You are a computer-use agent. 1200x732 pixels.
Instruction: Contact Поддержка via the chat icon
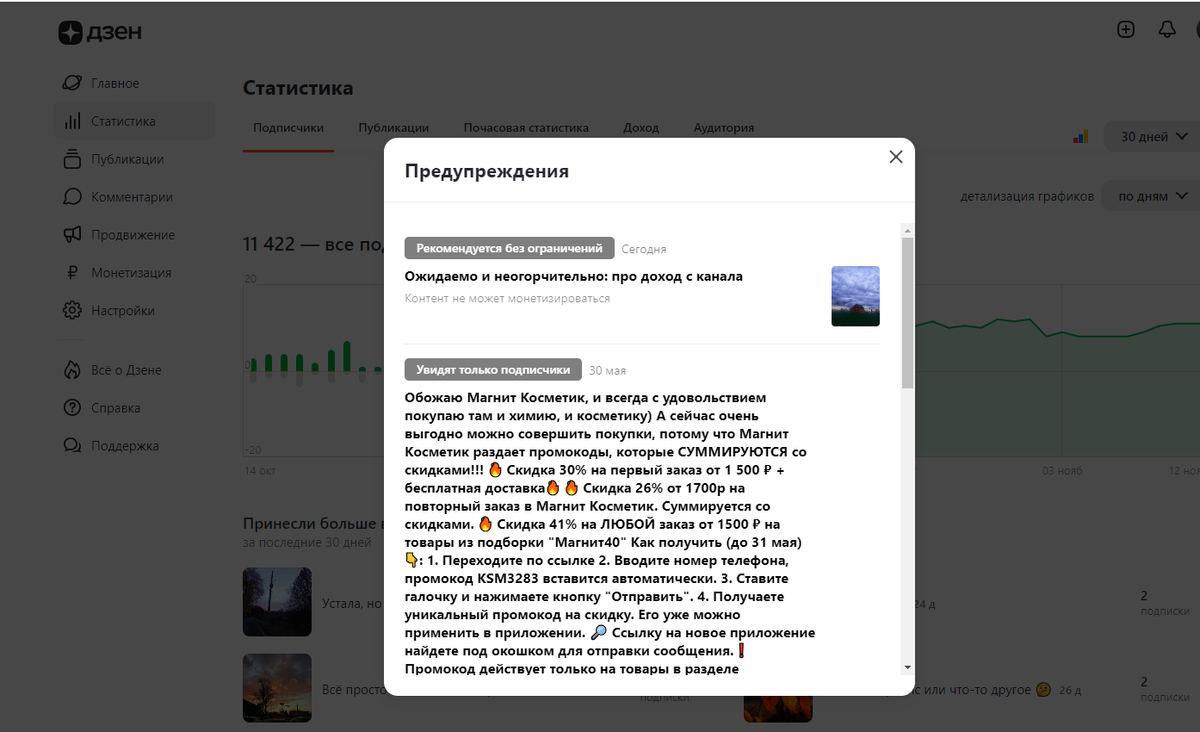(x=73, y=446)
